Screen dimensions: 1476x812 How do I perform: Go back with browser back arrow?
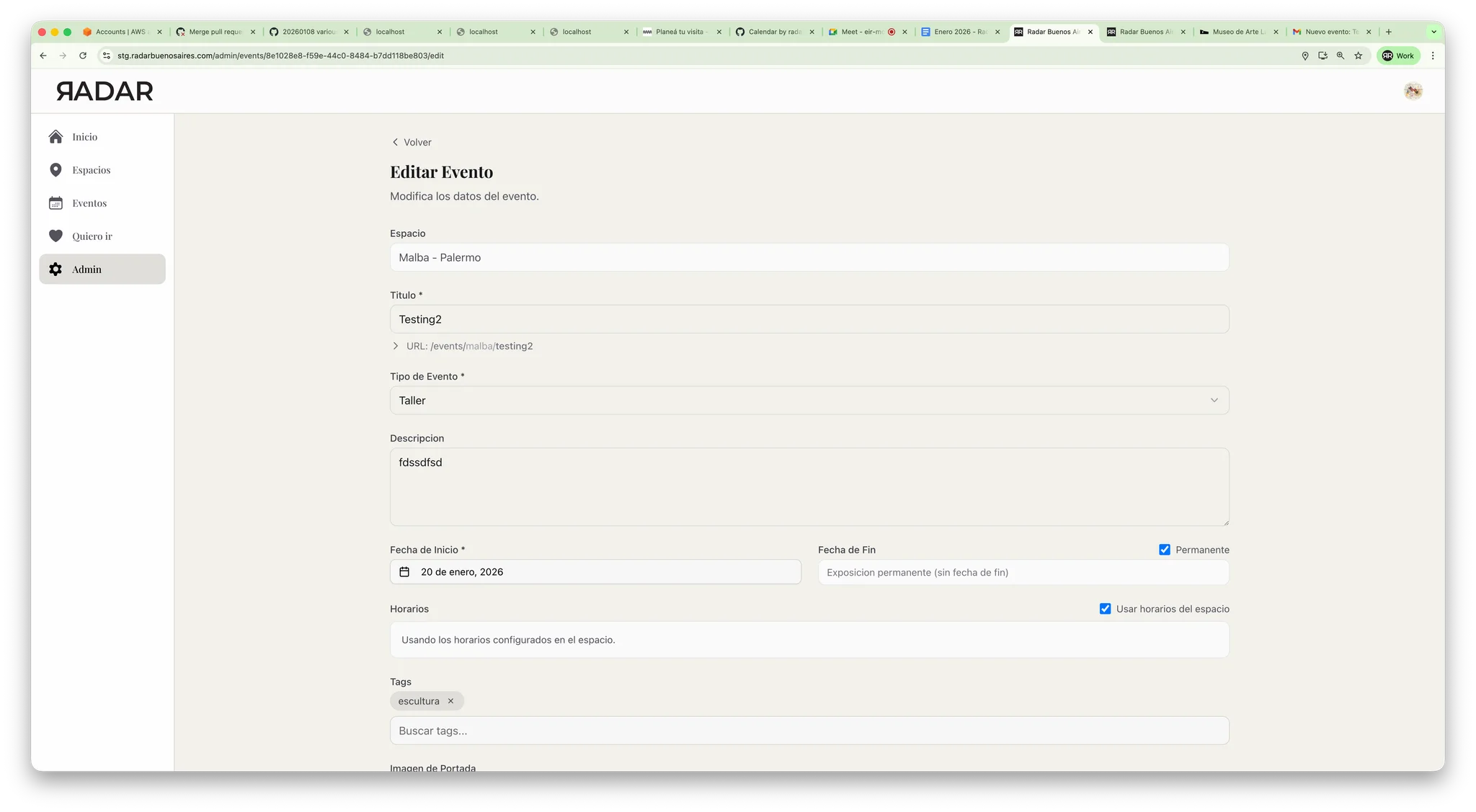point(43,55)
